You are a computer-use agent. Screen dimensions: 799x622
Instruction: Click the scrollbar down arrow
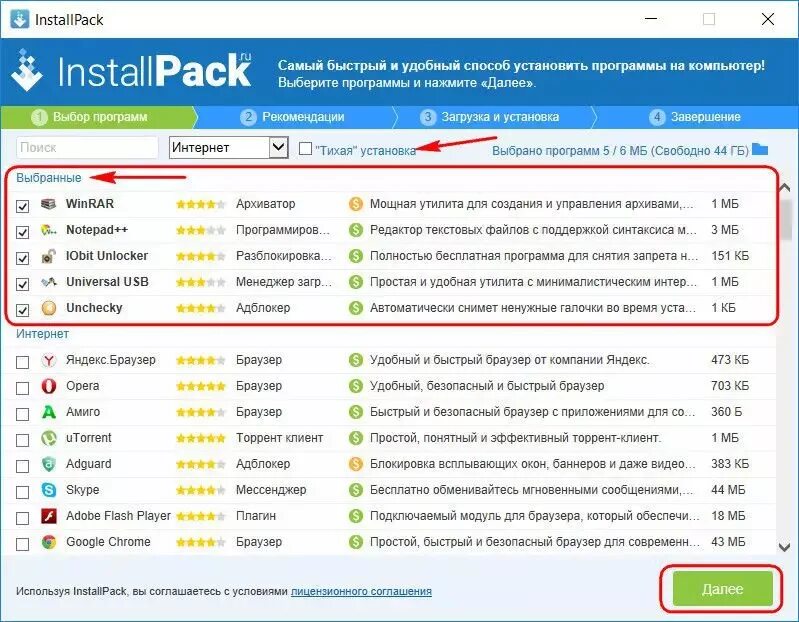pos(785,548)
